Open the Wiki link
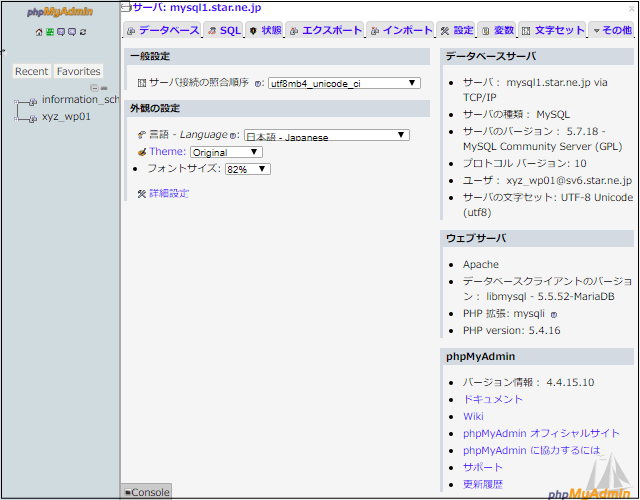The width and height of the screenshot is (640, 500). click(x=473, y=416)
